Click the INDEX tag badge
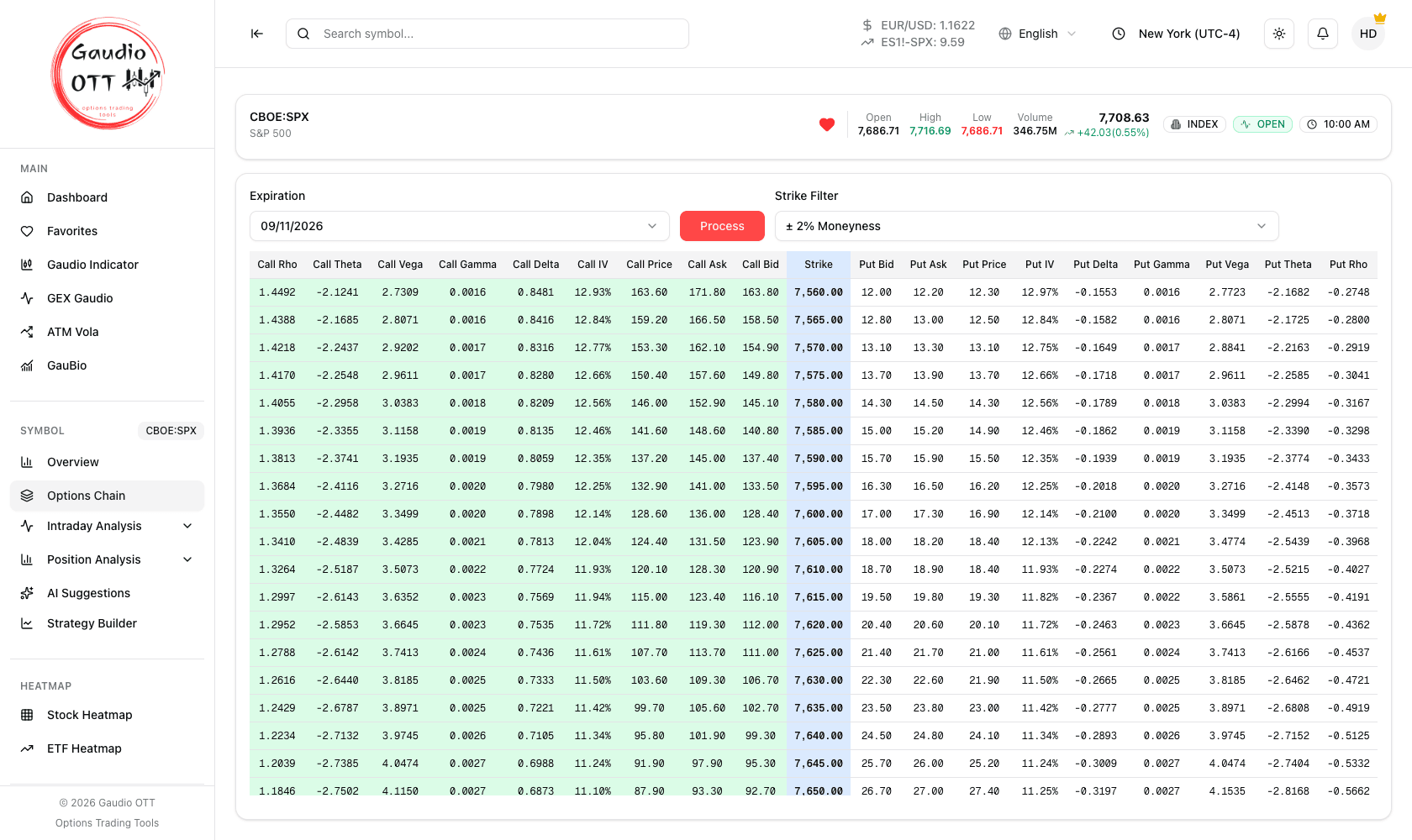This screenshot has height=840, width=1412. coord(1195,124)
